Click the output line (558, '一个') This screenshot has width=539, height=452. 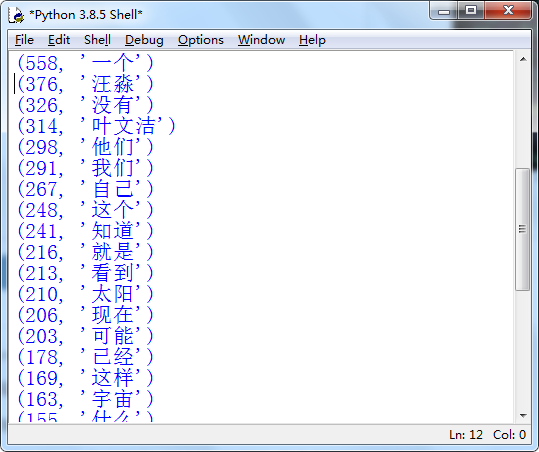(x=85, y=63)
